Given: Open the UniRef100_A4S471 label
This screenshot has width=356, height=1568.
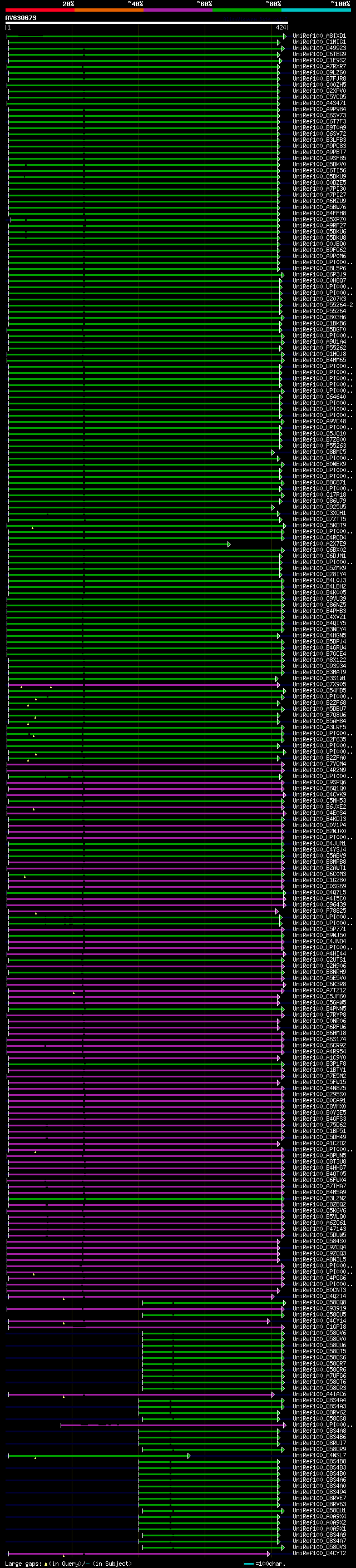Looking at the screenshot, I should point(319,103).
